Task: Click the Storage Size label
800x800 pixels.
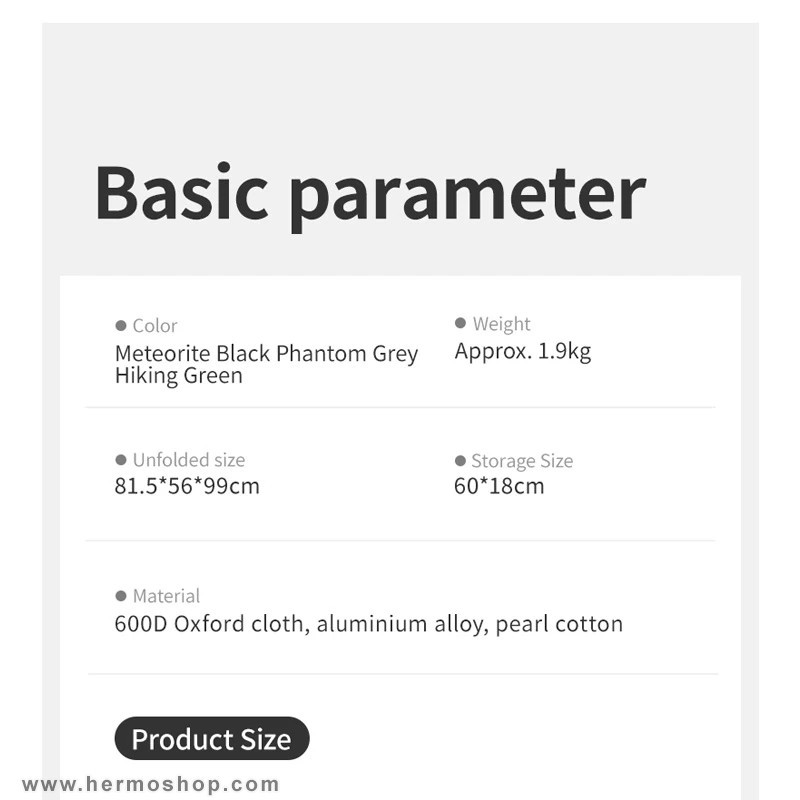Action: pos(522,461)
